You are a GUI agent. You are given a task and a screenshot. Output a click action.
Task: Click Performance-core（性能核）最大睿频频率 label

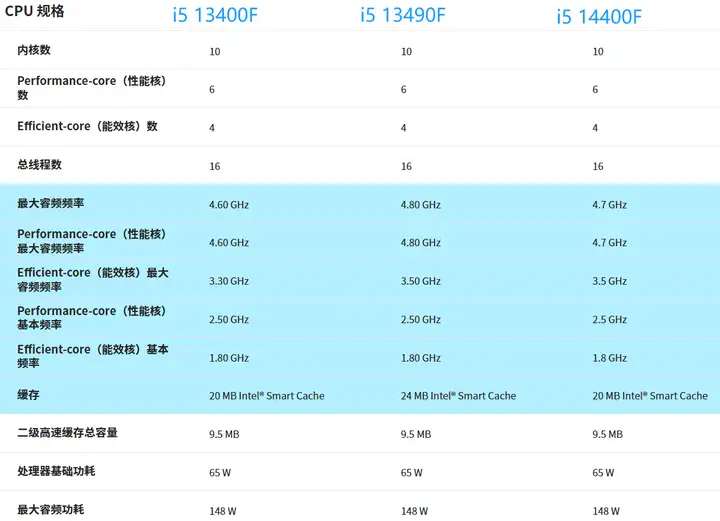(91, 241)
